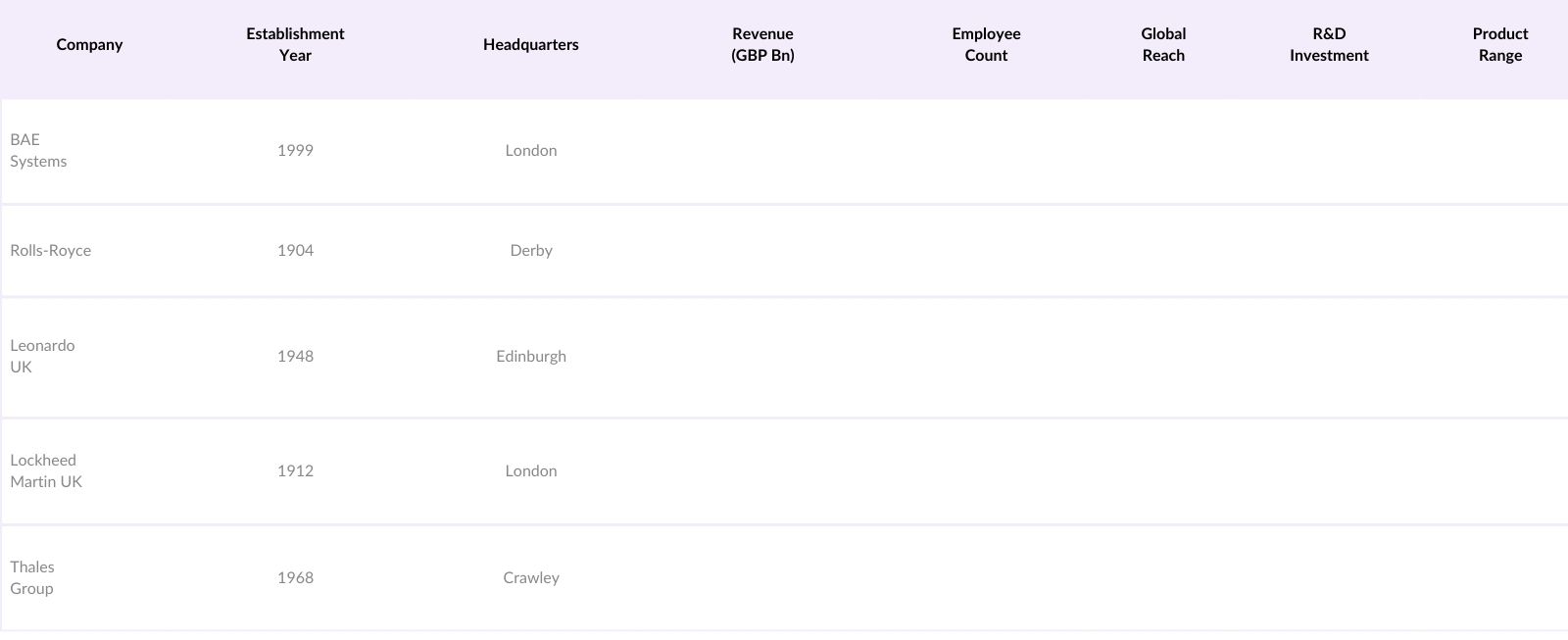Click the Global Reach column header
The height and width of the screenshot is (640, 1568).
pos(1163,45)
